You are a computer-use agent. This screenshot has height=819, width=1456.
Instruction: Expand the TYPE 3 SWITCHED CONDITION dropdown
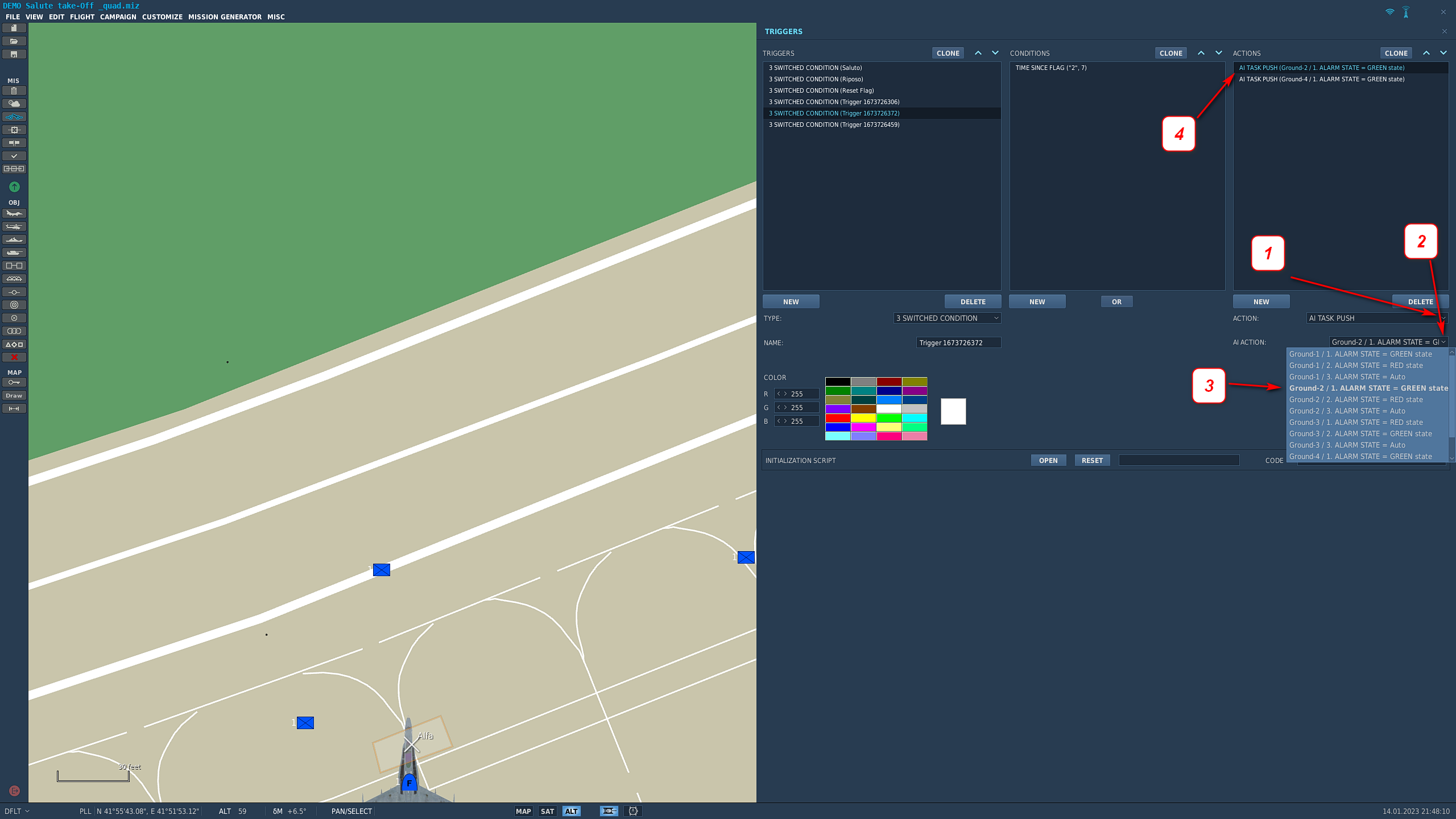coord(947,318)
